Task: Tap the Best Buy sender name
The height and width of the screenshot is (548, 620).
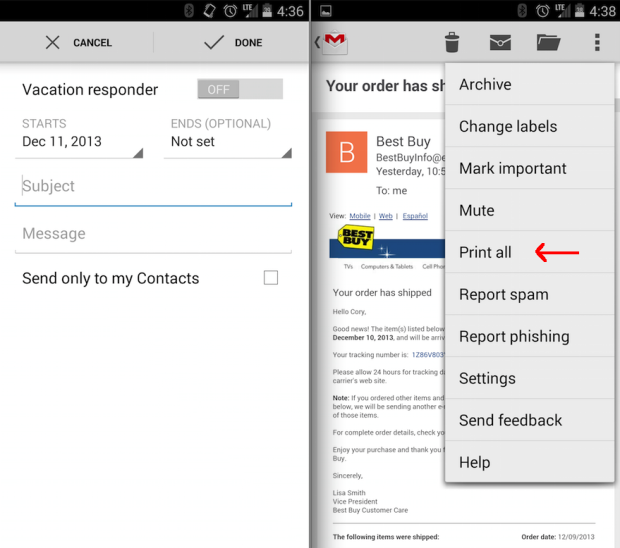Action: 403,141
